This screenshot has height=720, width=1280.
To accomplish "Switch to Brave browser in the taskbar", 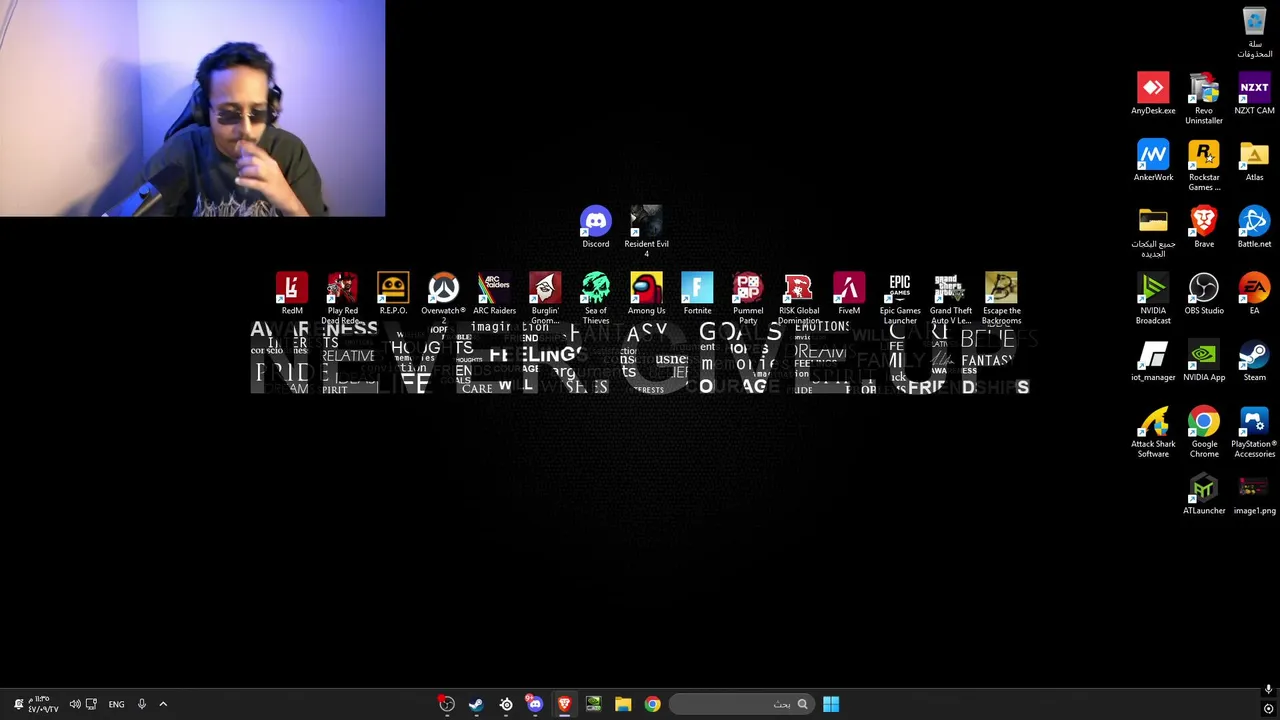I will 564,704.
